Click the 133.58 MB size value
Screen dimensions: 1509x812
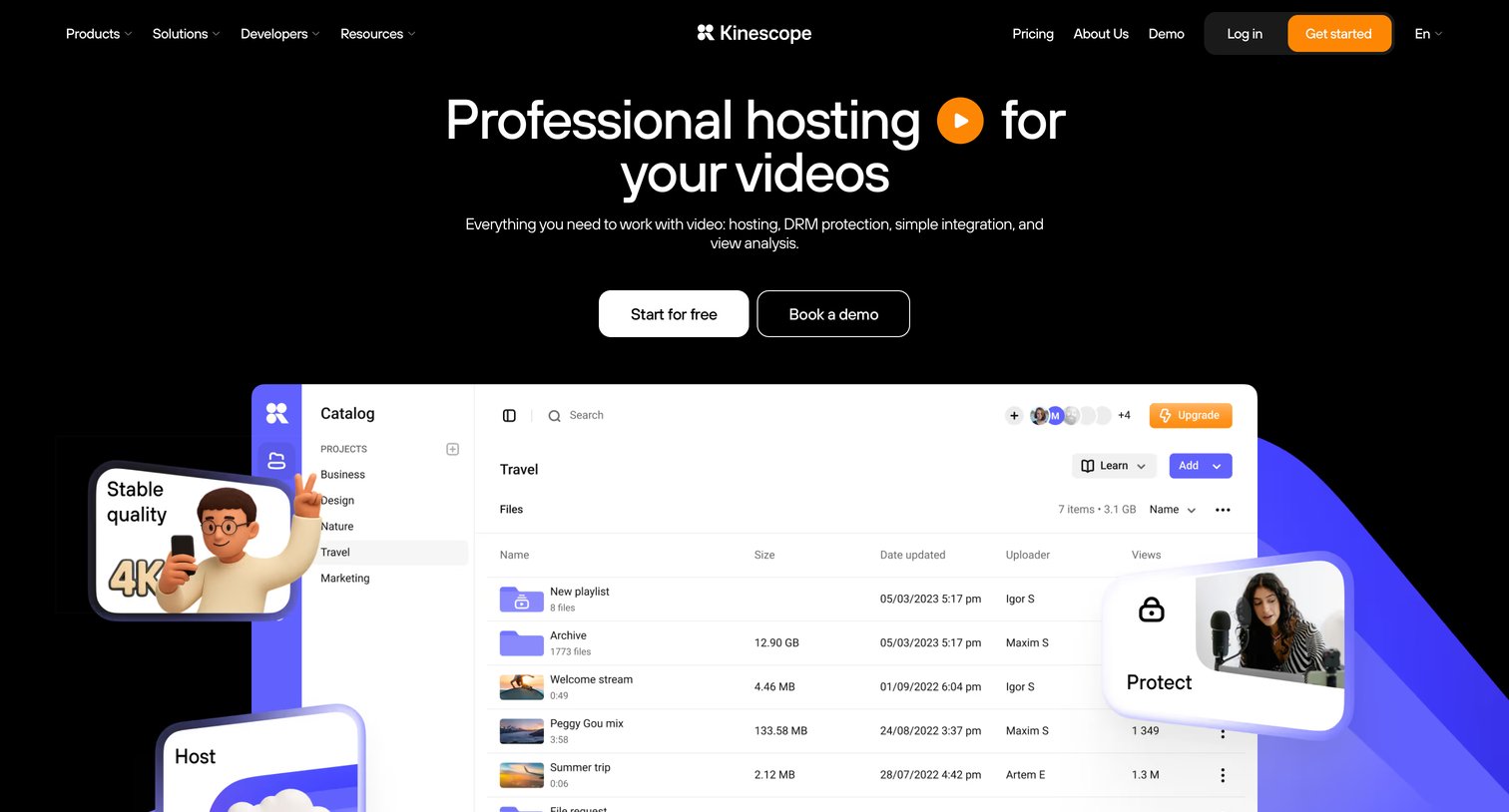(x=780, y=731)
